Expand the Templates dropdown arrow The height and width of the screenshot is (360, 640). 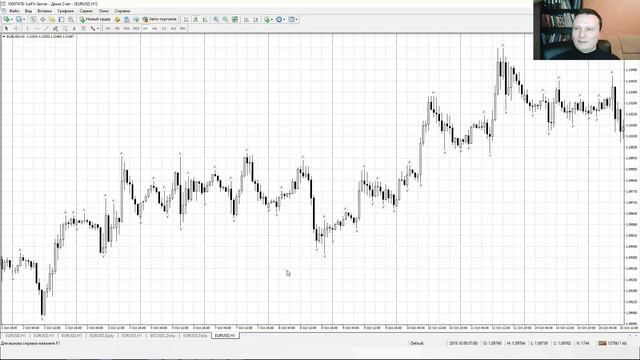[x=297, y=19]
